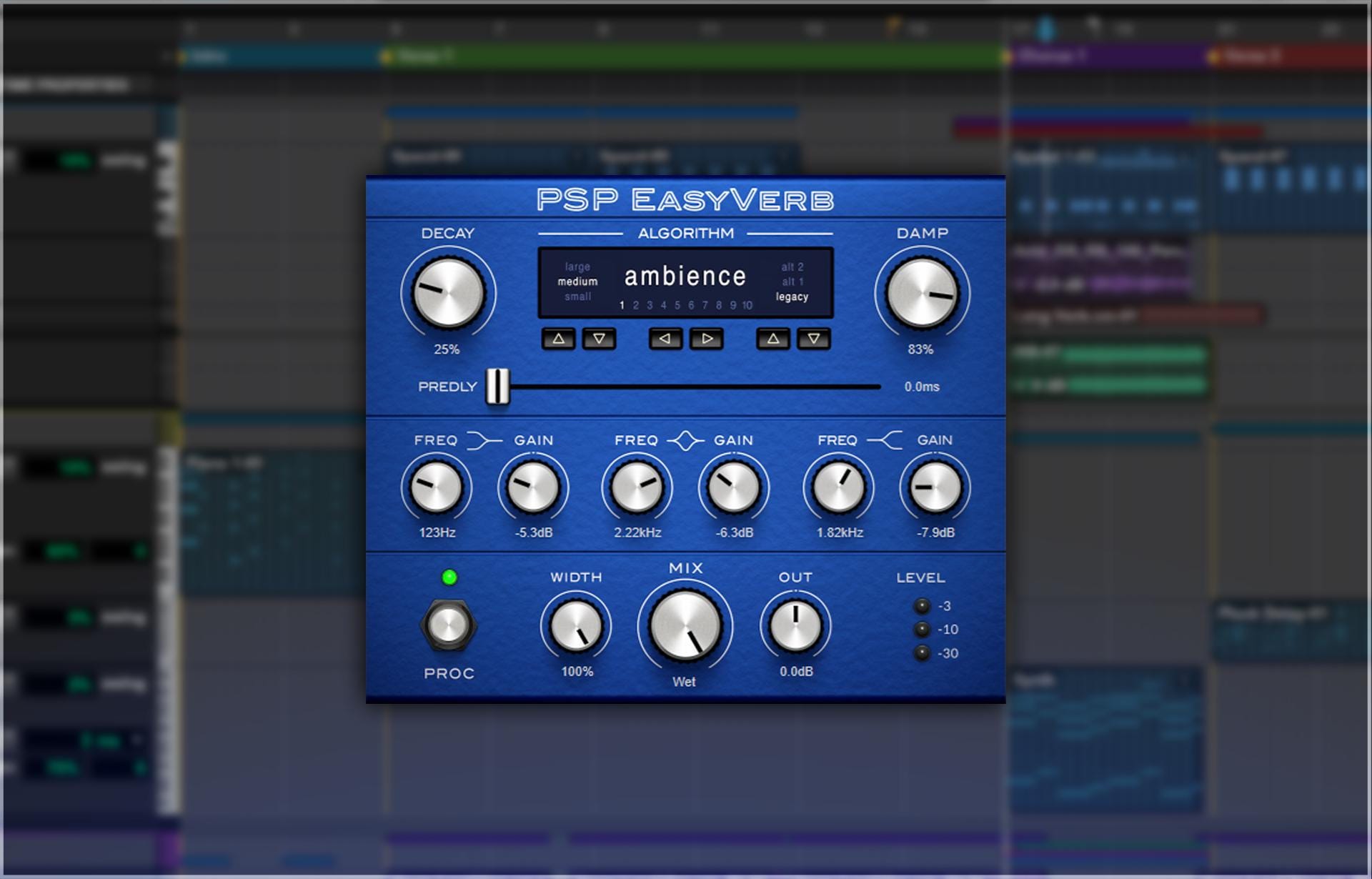1372x879 pixels.
Task: Click the -7.9dB gain value
Action: pos(935,532)
